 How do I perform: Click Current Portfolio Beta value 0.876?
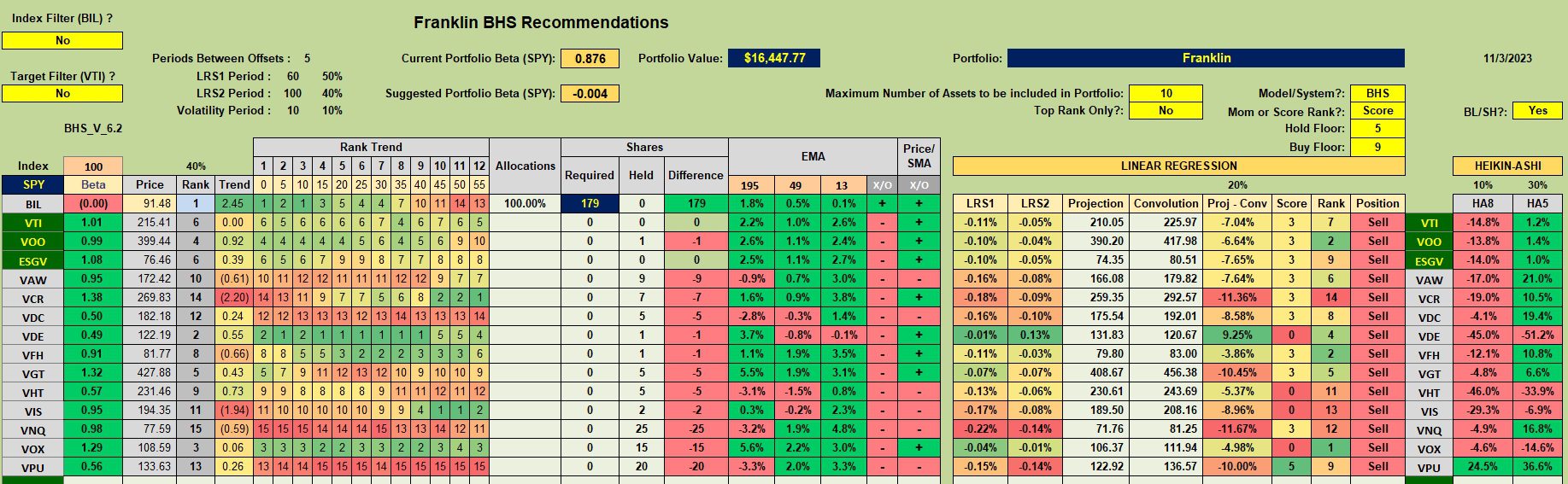tap(590, 58)
